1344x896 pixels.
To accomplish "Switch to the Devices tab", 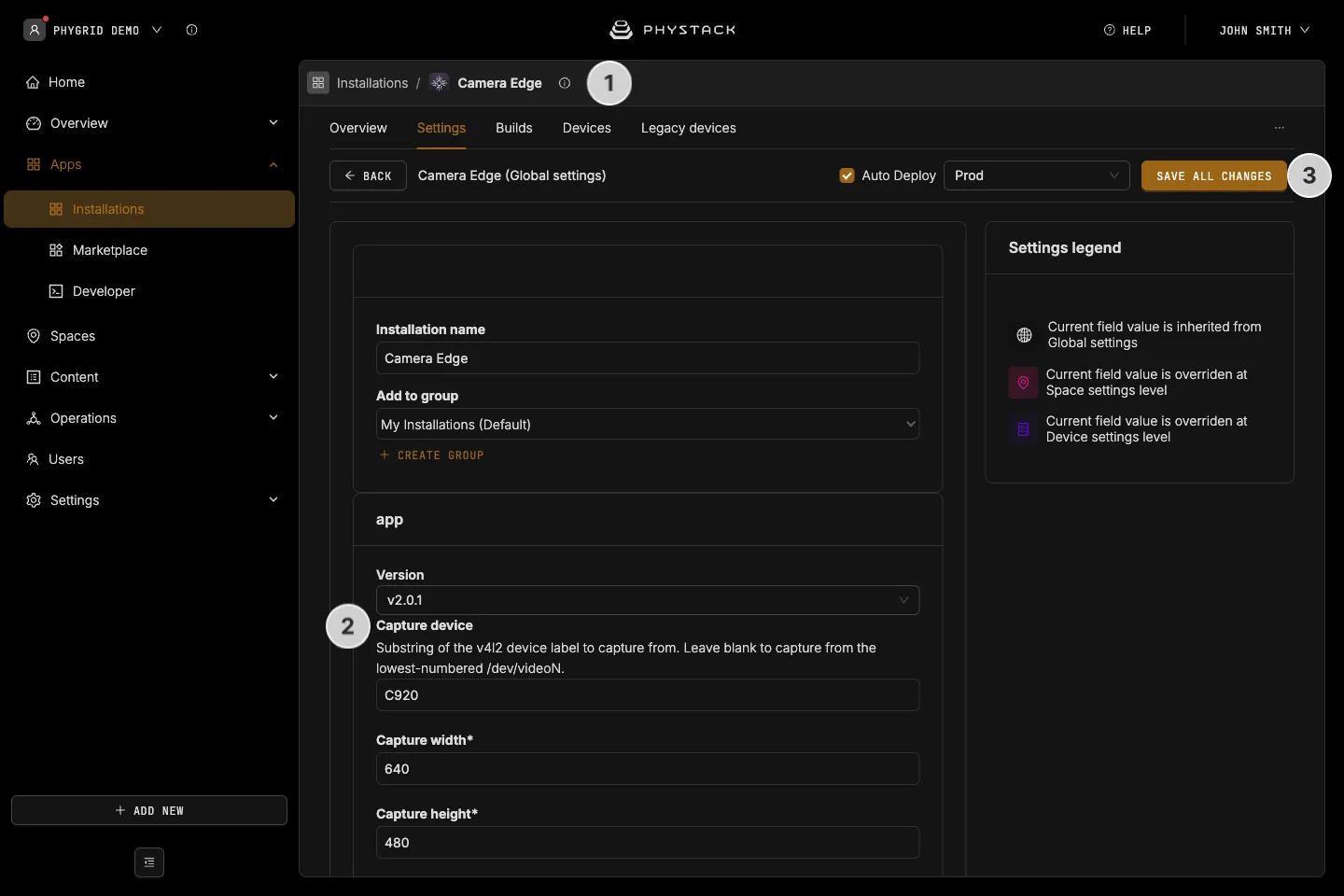I will [x=587, y=128].
